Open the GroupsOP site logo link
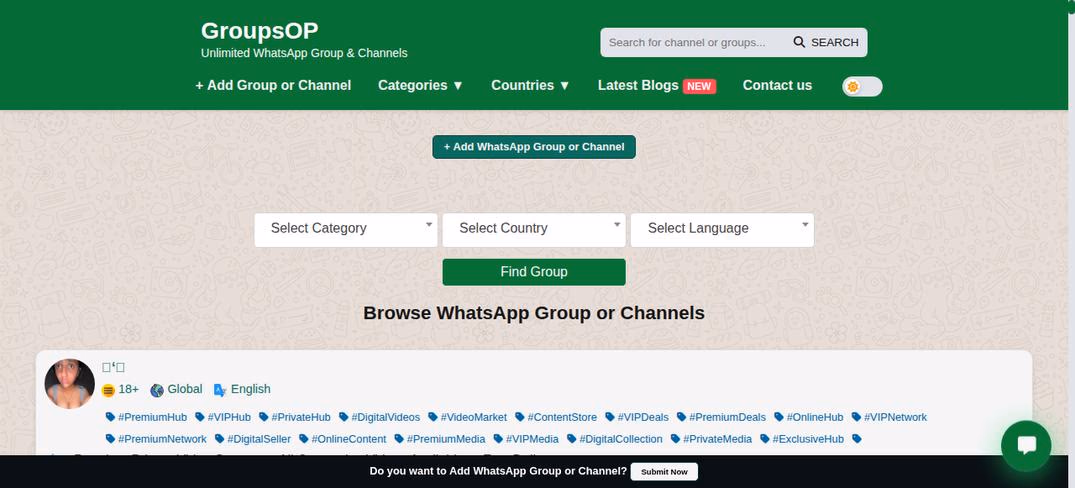This screenshot has height=488, width=1075. point(259,31)
